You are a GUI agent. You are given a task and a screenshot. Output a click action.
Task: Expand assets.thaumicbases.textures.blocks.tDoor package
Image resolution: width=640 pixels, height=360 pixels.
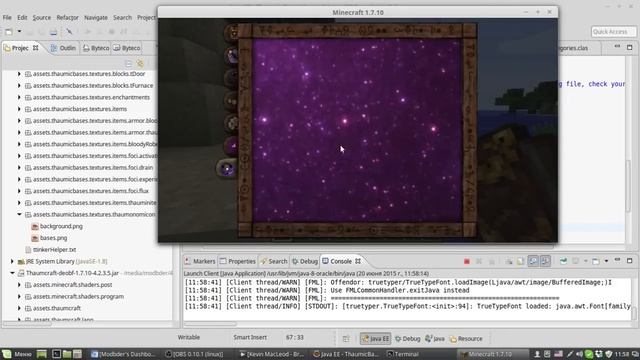[19, 74]
